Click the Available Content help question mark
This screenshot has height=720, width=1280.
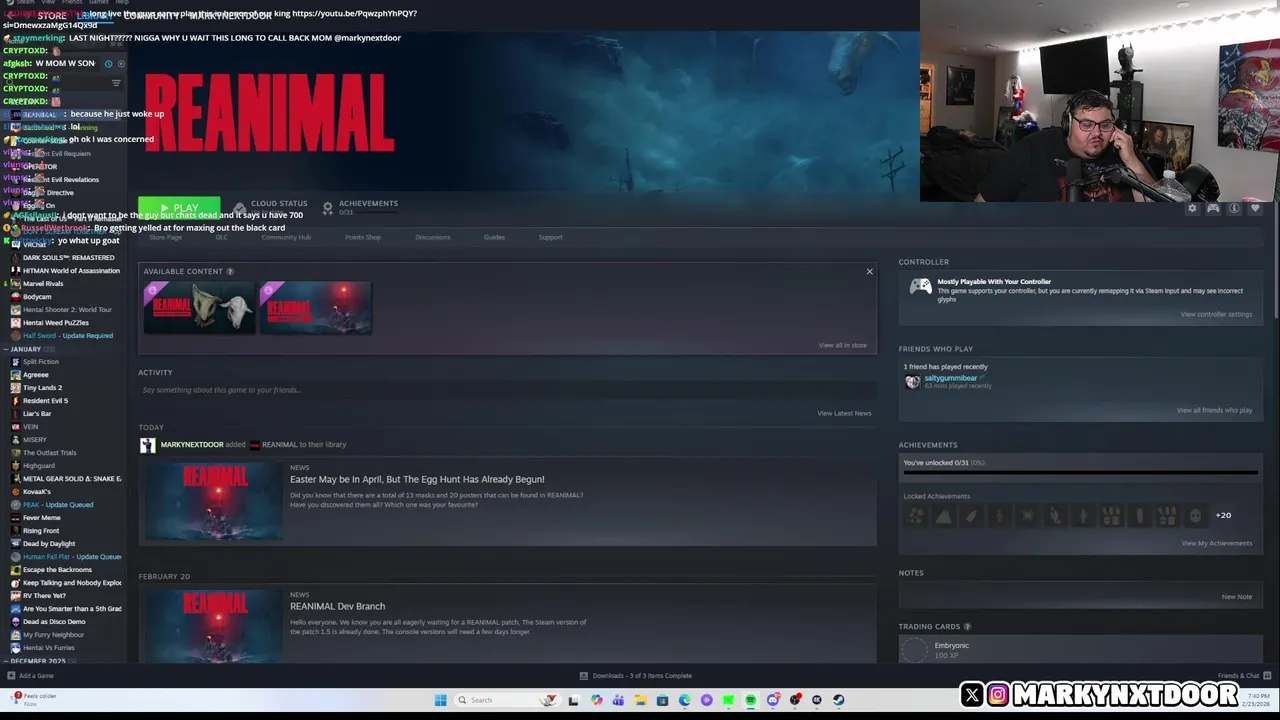pyautogui.click(x=230, y=272)
